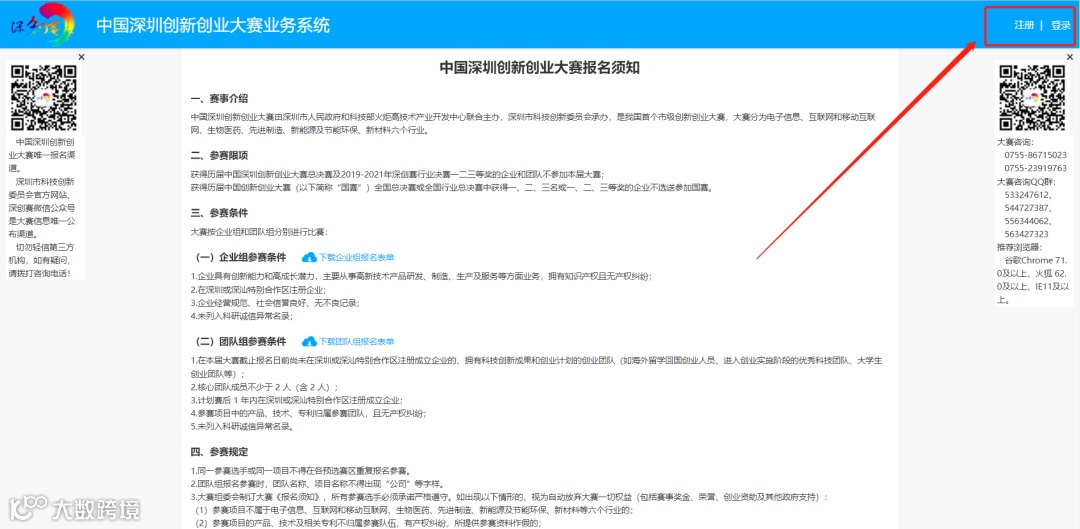Click section heading 一、赛事介绍
This screenshot has width=1080, height=529.
pyautogui.click(x=220, y=98)
